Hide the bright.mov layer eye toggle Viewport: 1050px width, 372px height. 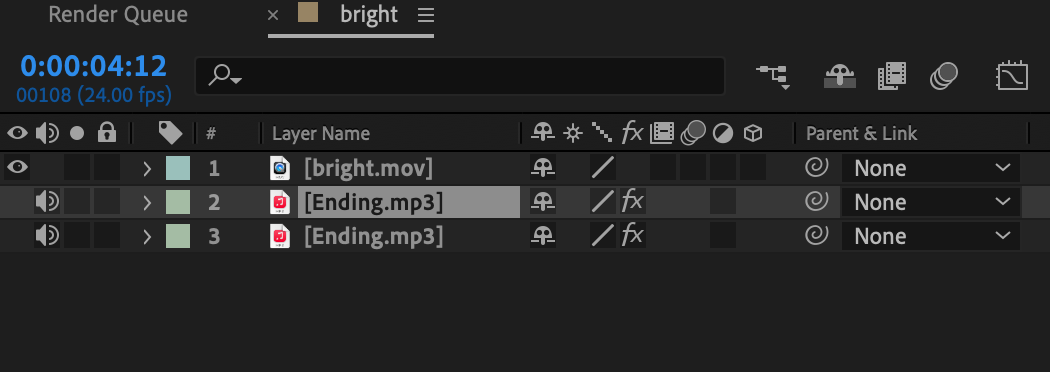click(17, 167)
